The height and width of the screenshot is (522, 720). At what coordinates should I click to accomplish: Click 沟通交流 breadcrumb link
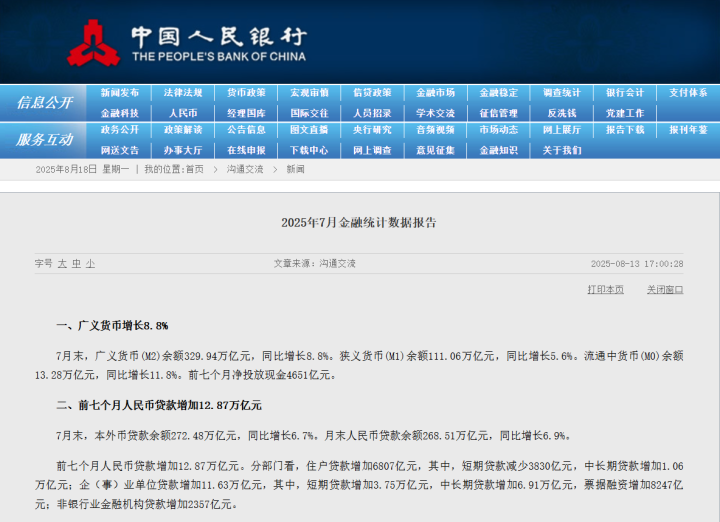[x=245, y=169]
